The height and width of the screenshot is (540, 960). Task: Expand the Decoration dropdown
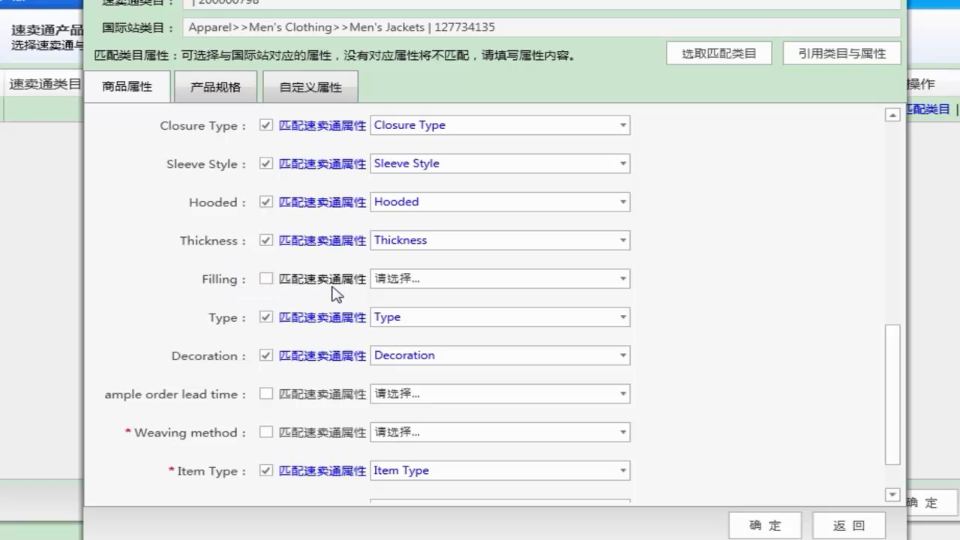click(x=500, y=355)
